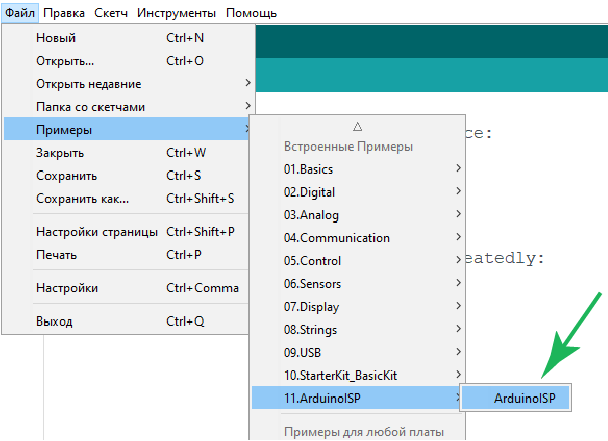Select the 11.ArduinoISP submenu entry
This screenshot has width=608, height=441.
[x=356, y=398]
